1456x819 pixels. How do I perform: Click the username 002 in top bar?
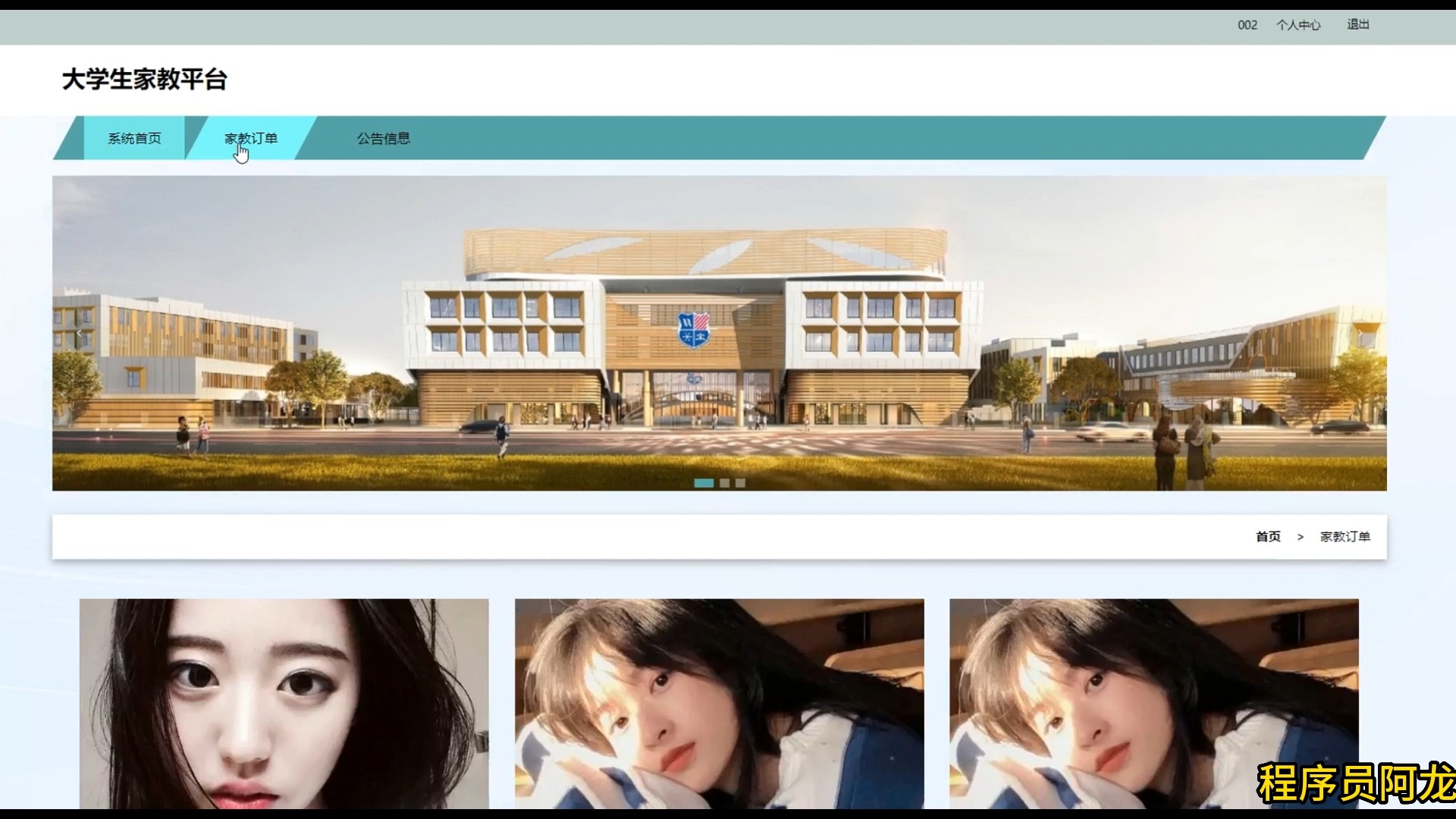pyautogui.click(x=1247, y=25)
